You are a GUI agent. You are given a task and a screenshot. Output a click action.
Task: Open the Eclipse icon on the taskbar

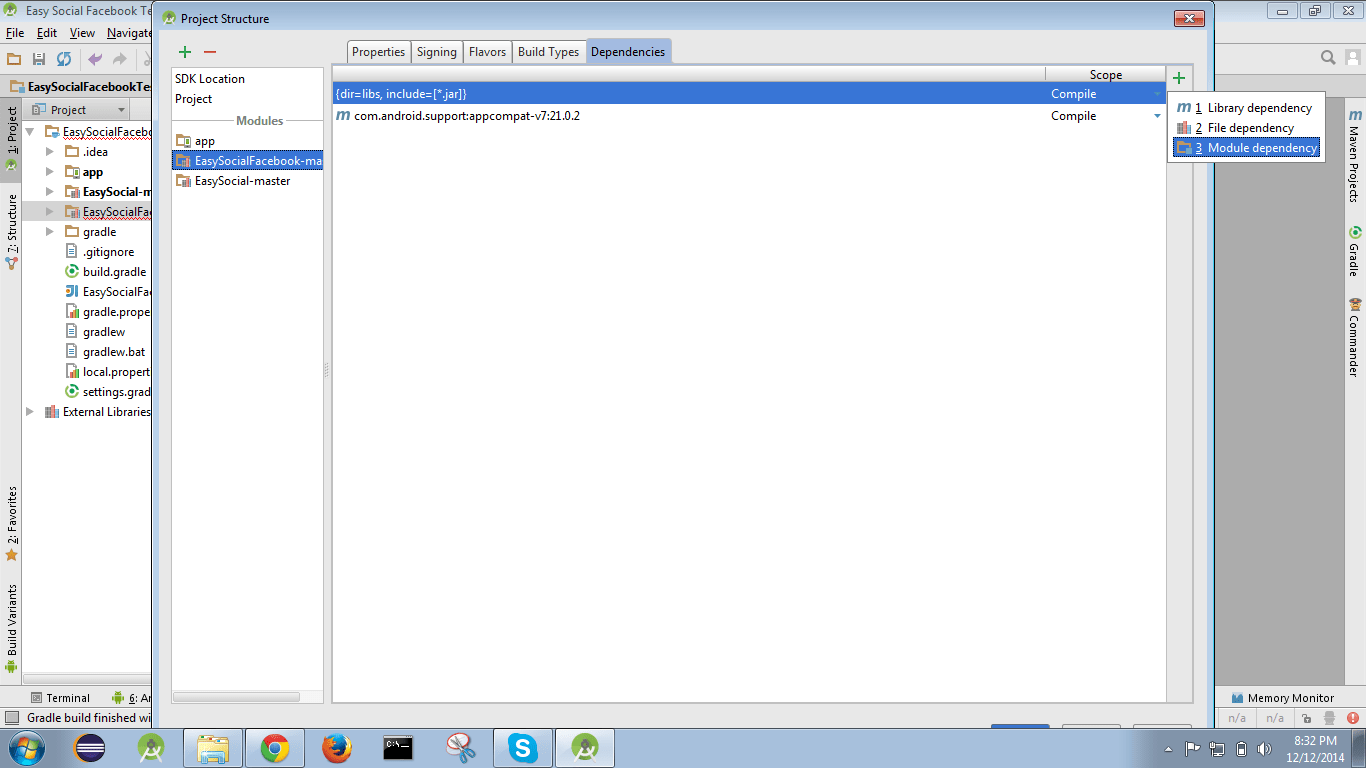[90, 748]
